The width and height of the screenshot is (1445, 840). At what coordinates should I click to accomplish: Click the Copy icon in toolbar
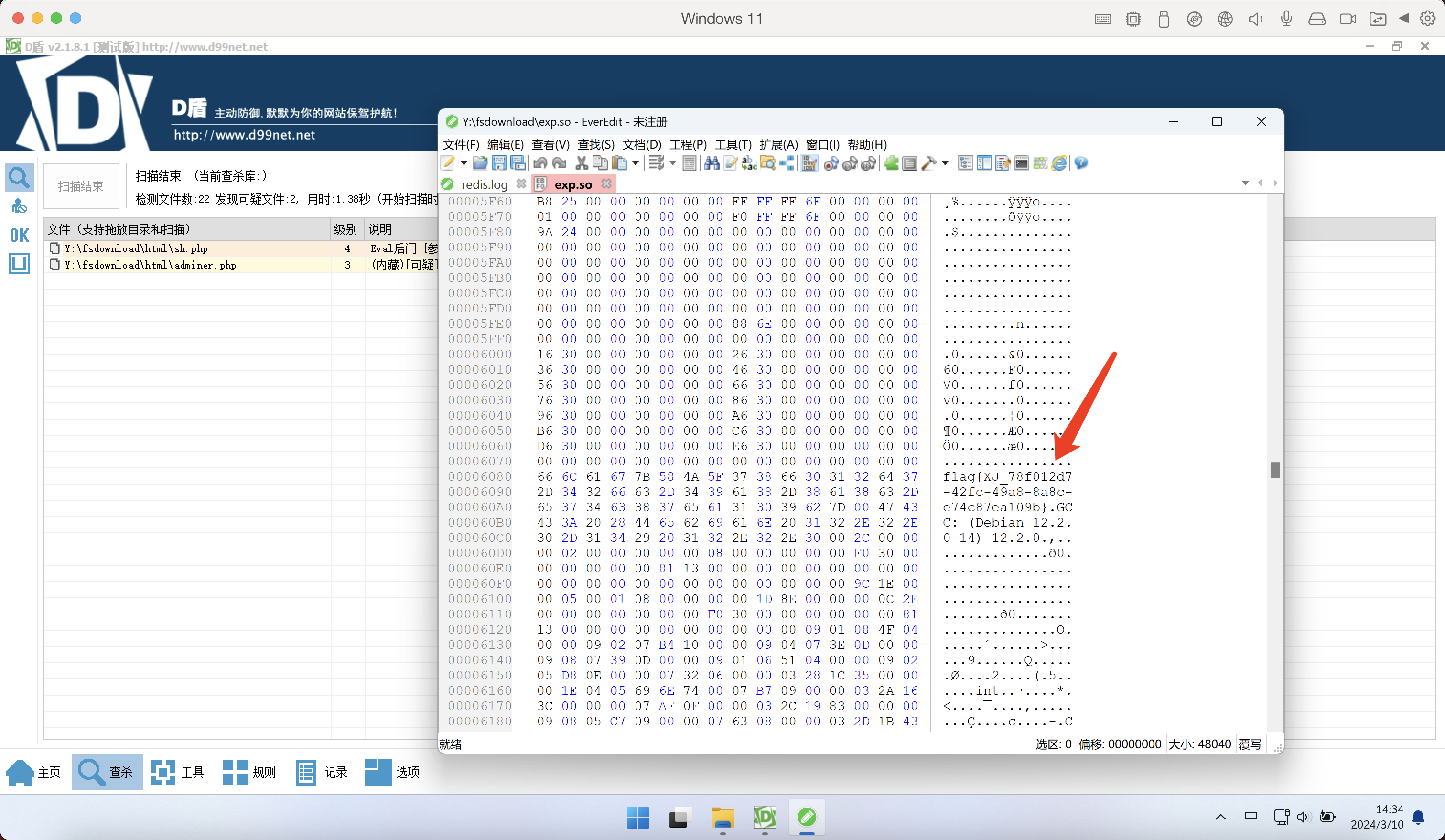tap(600, 163)
